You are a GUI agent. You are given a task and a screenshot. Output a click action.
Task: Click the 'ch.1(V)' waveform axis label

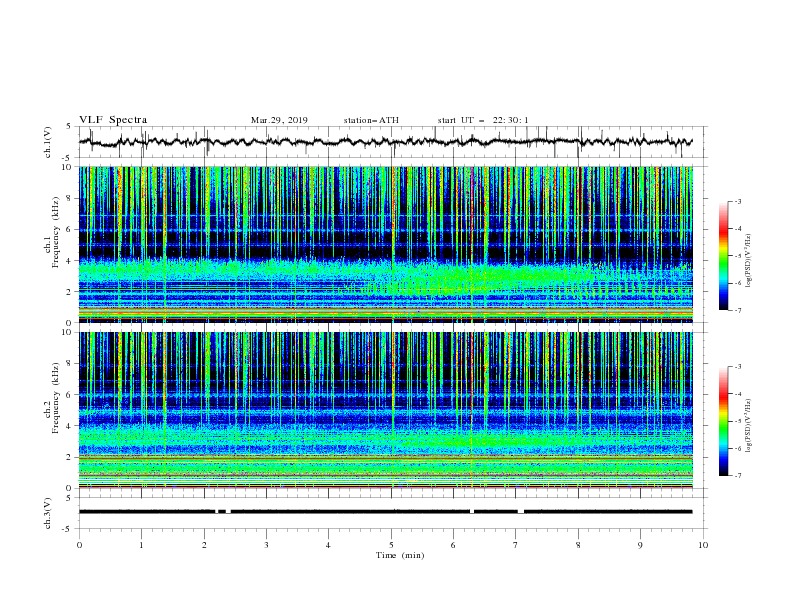[x=48, y=142]
